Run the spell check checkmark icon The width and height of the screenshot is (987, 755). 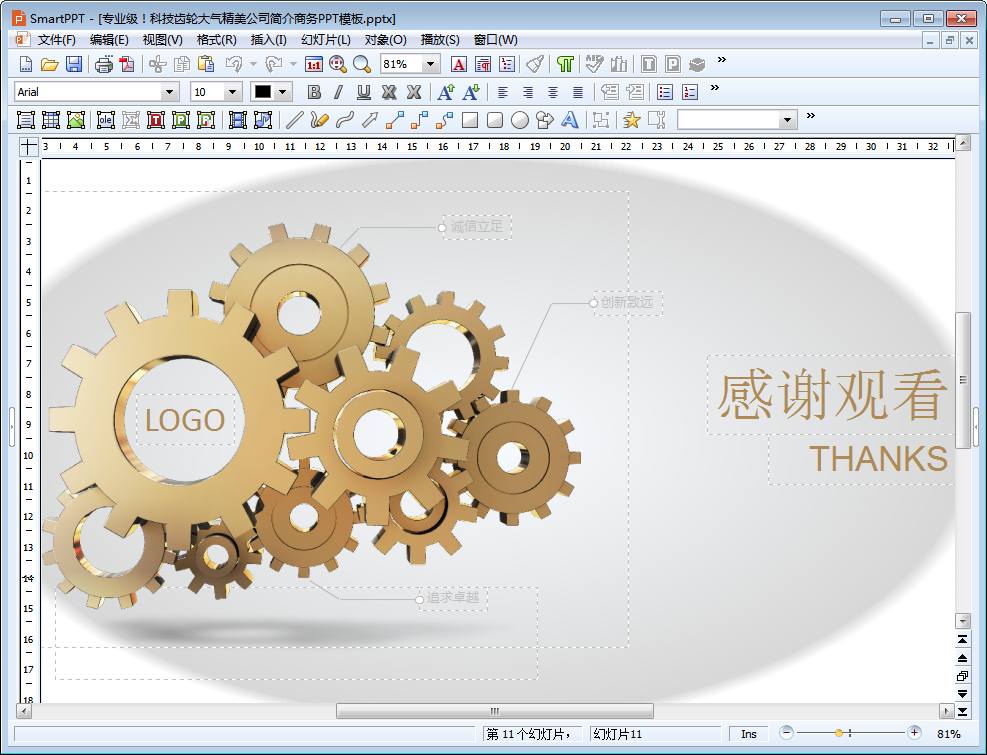click(594, 64)
